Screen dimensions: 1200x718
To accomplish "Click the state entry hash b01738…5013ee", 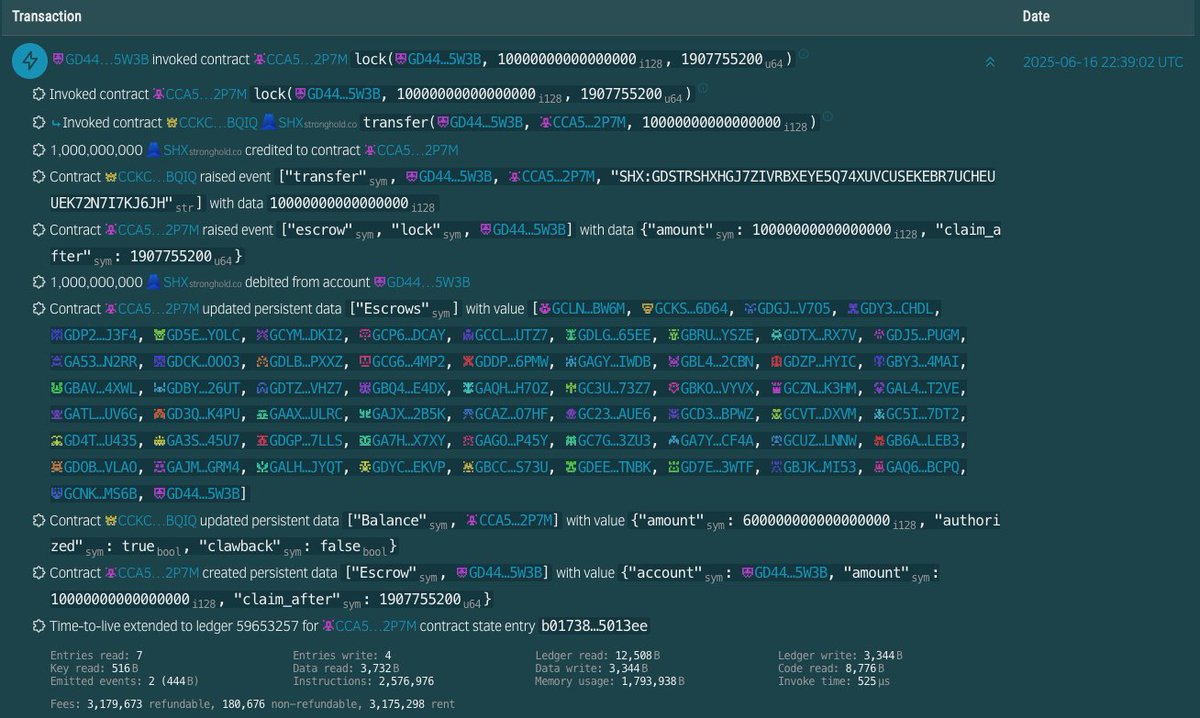I will (594, 626).
